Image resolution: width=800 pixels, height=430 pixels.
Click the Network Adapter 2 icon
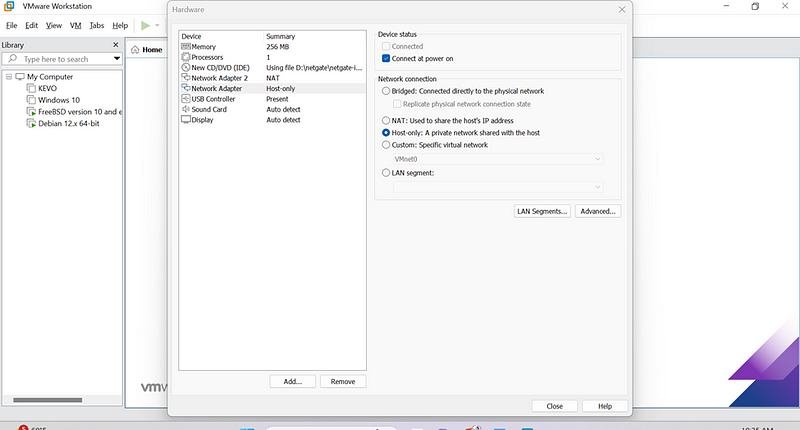[x=186, y=78]
